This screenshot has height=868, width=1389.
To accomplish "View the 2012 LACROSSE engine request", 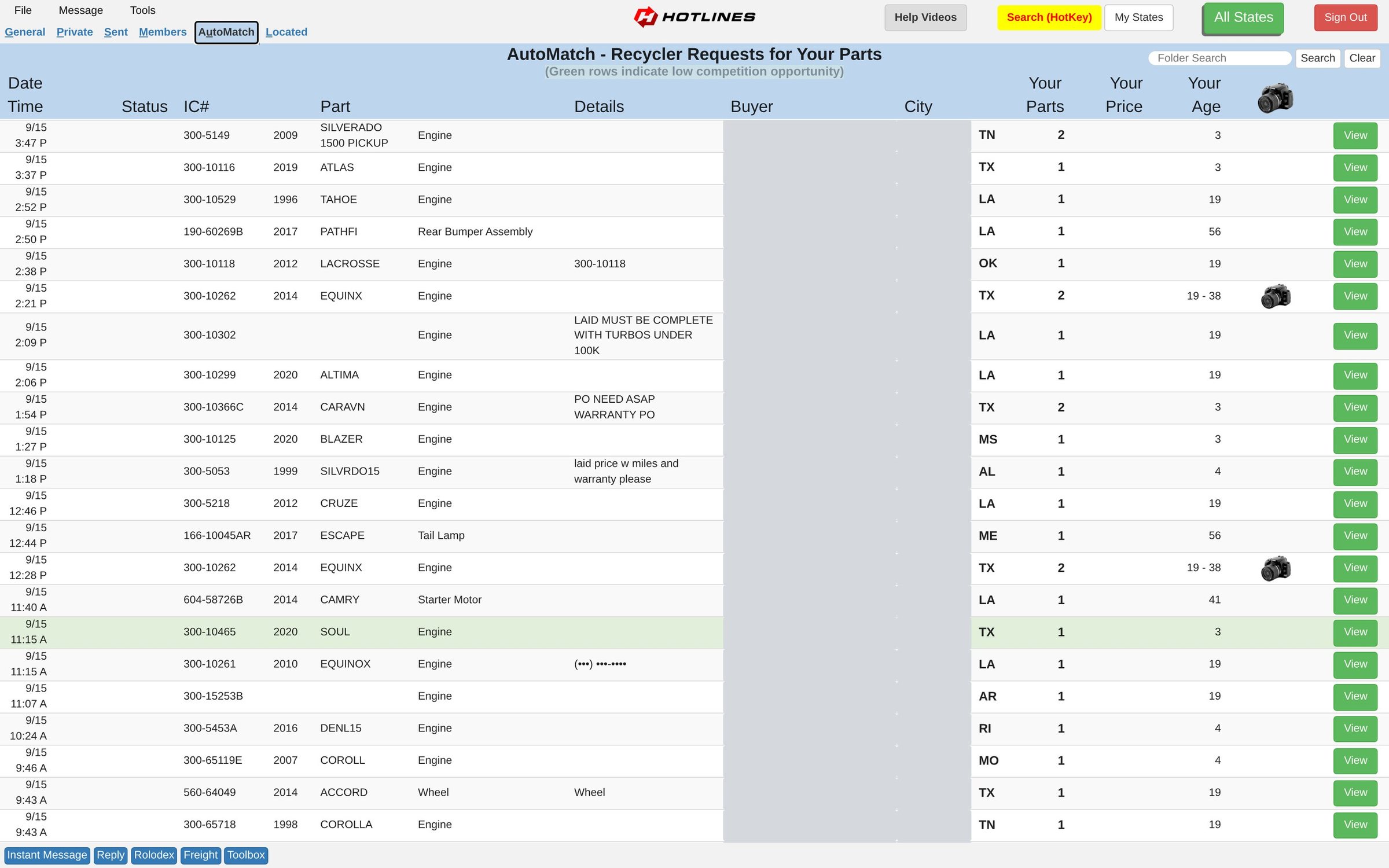I will [1355, 264].
